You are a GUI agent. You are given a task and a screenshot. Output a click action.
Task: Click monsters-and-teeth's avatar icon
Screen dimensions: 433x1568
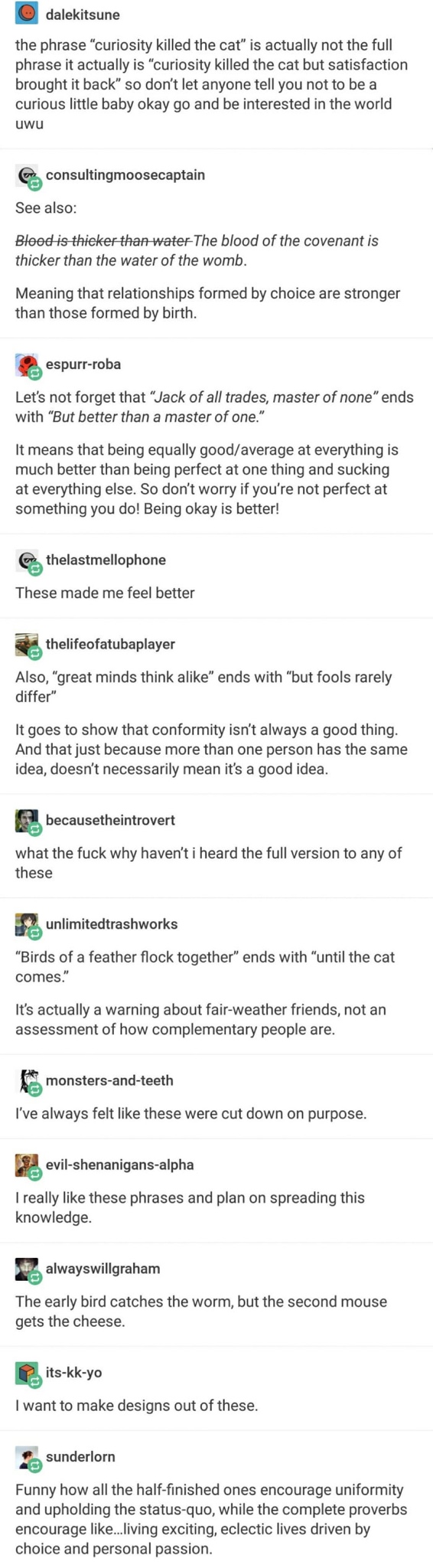tap(28, 1082)
